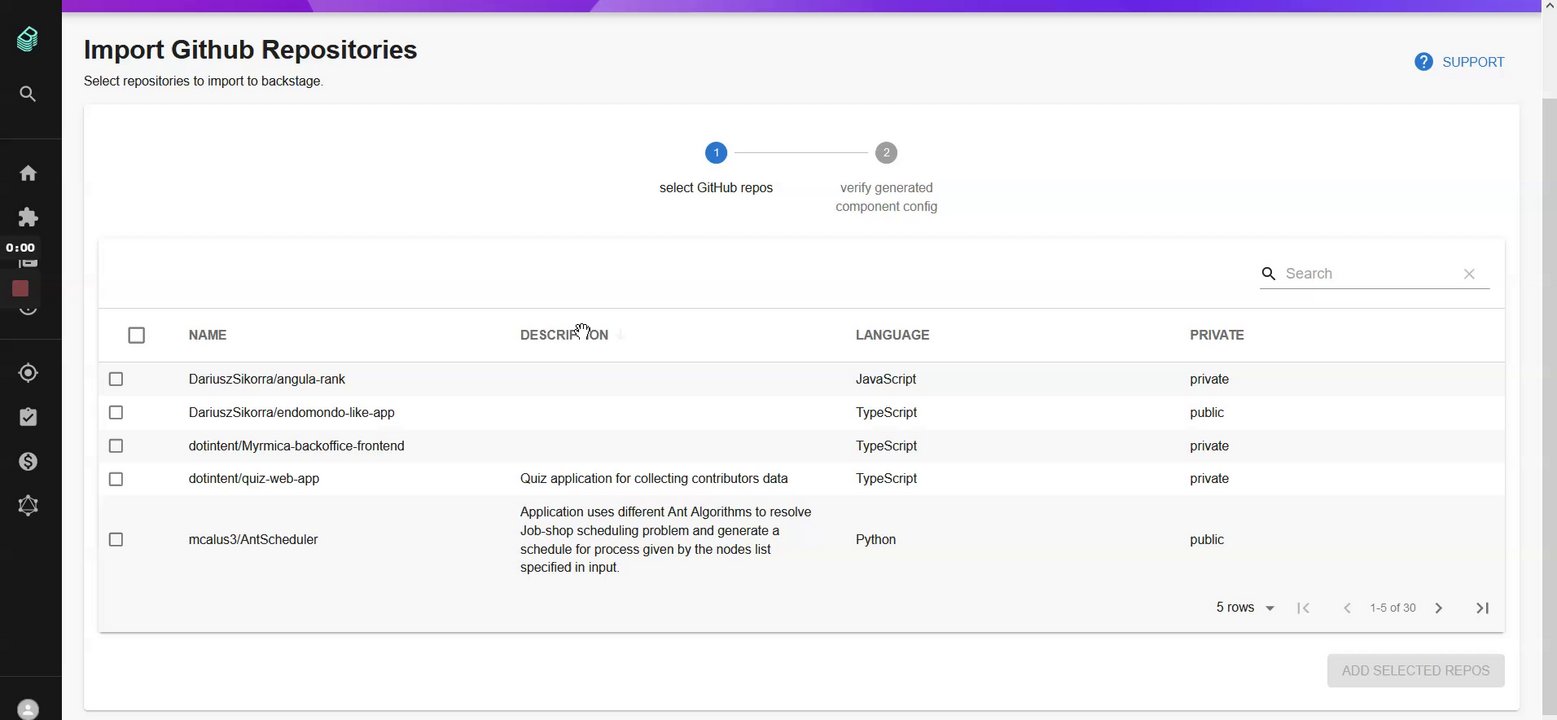Check the dotintent/quiz-web-app row checkbox
This screenshot has height=720, width=1557.
coord(116,479)
